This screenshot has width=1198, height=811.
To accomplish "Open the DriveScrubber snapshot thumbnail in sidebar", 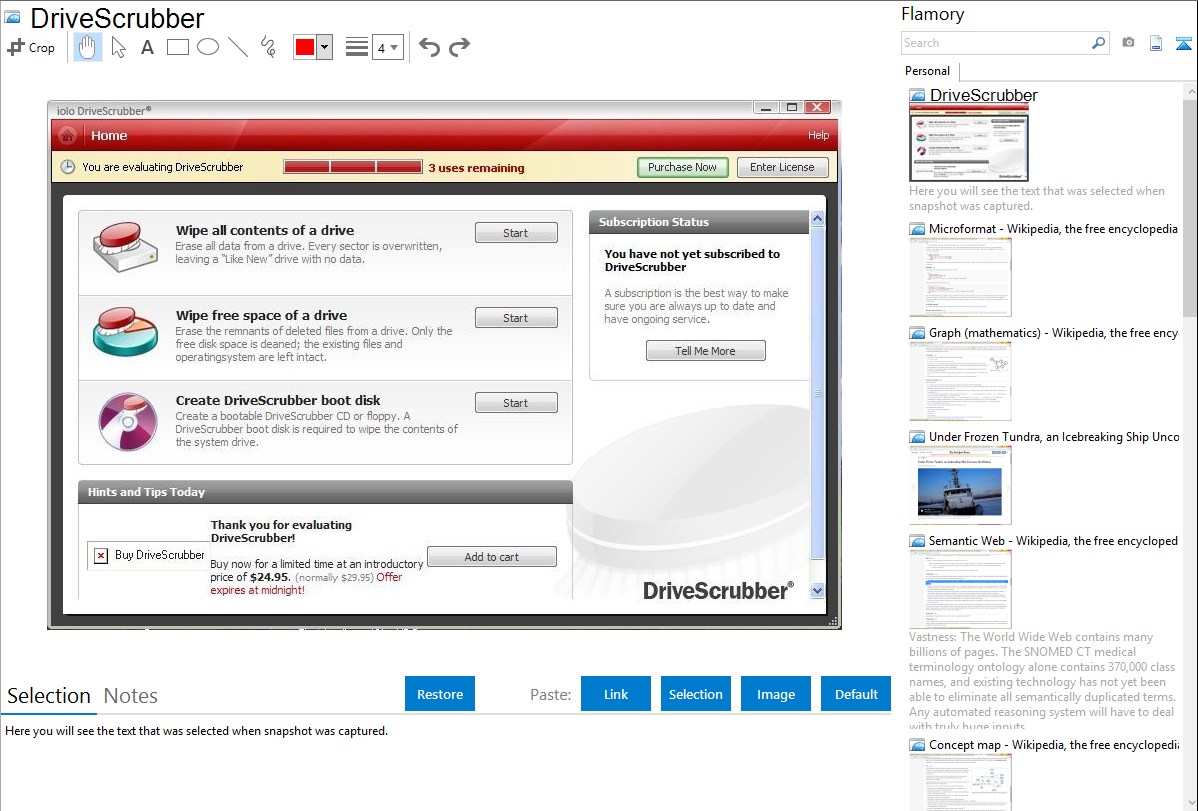I will click(969, 143).
